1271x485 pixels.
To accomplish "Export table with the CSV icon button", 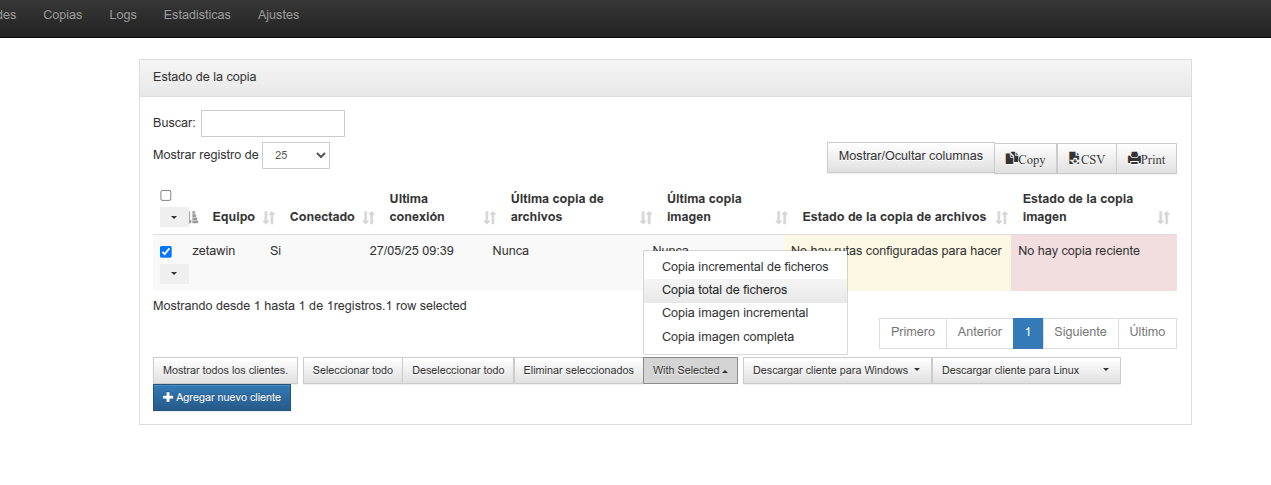I will point(1086,159).
